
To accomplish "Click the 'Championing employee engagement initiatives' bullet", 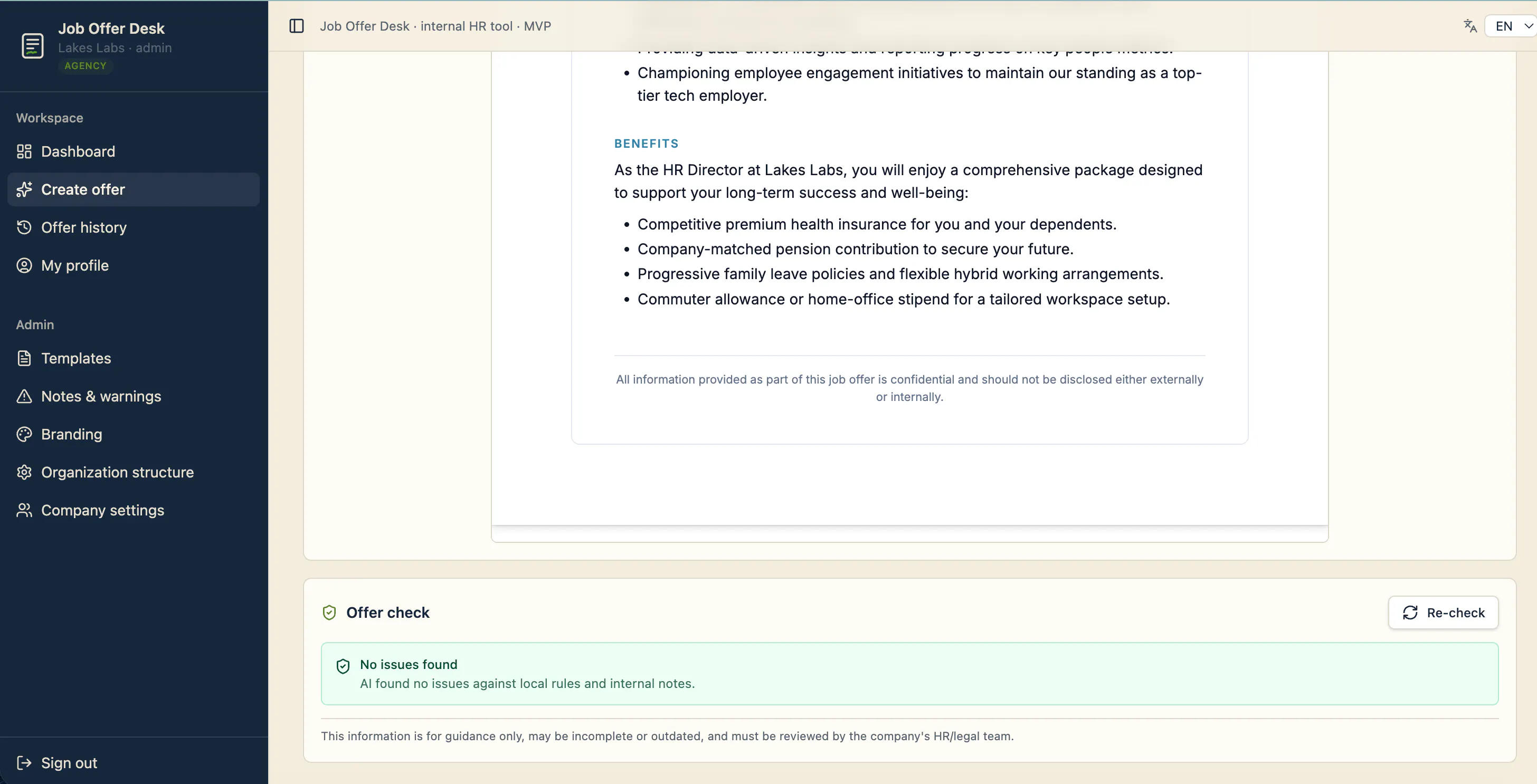I will (x=919, y=84).
